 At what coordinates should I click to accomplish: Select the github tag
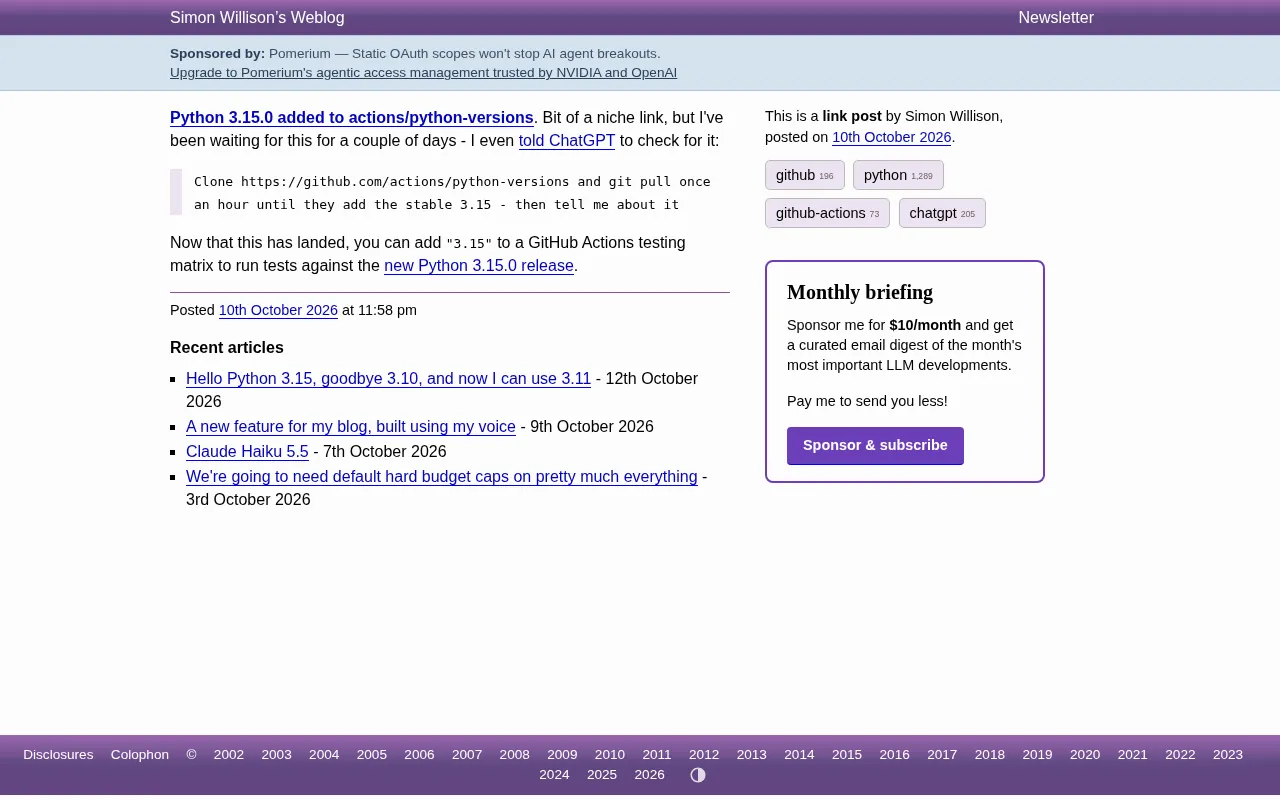click(x=805, y=175)
